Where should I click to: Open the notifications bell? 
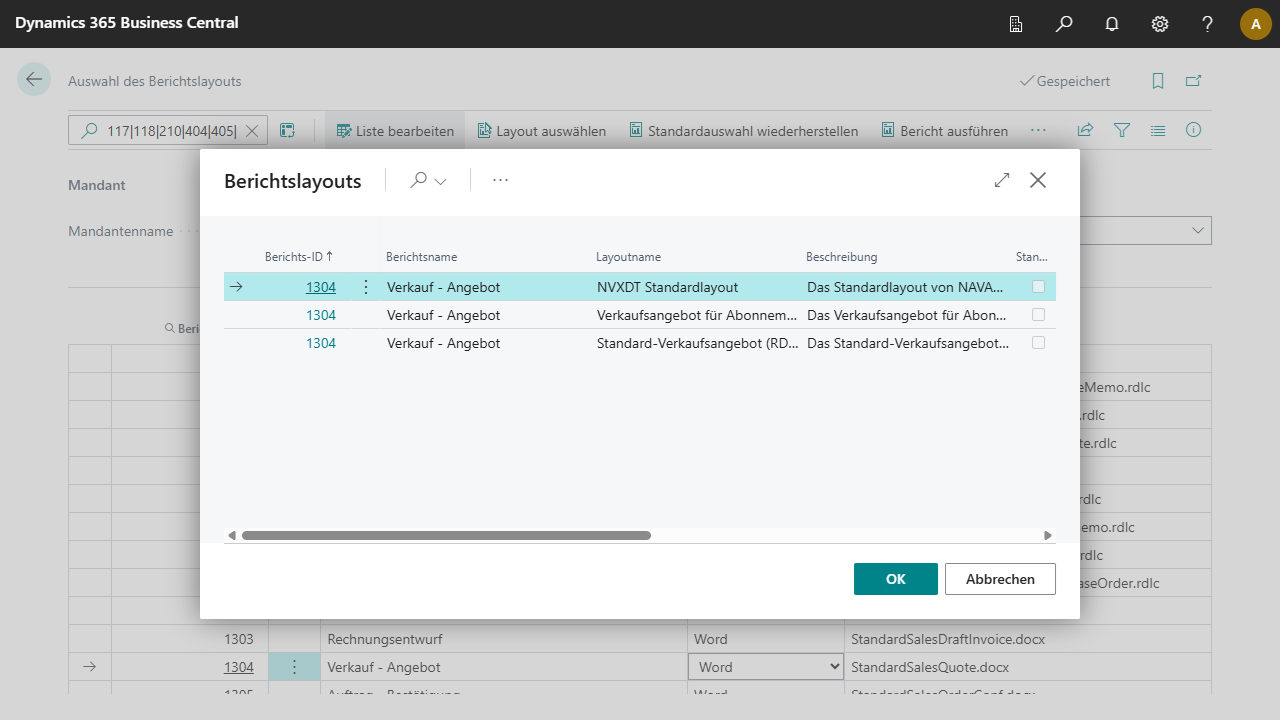tap(1112, 24)
